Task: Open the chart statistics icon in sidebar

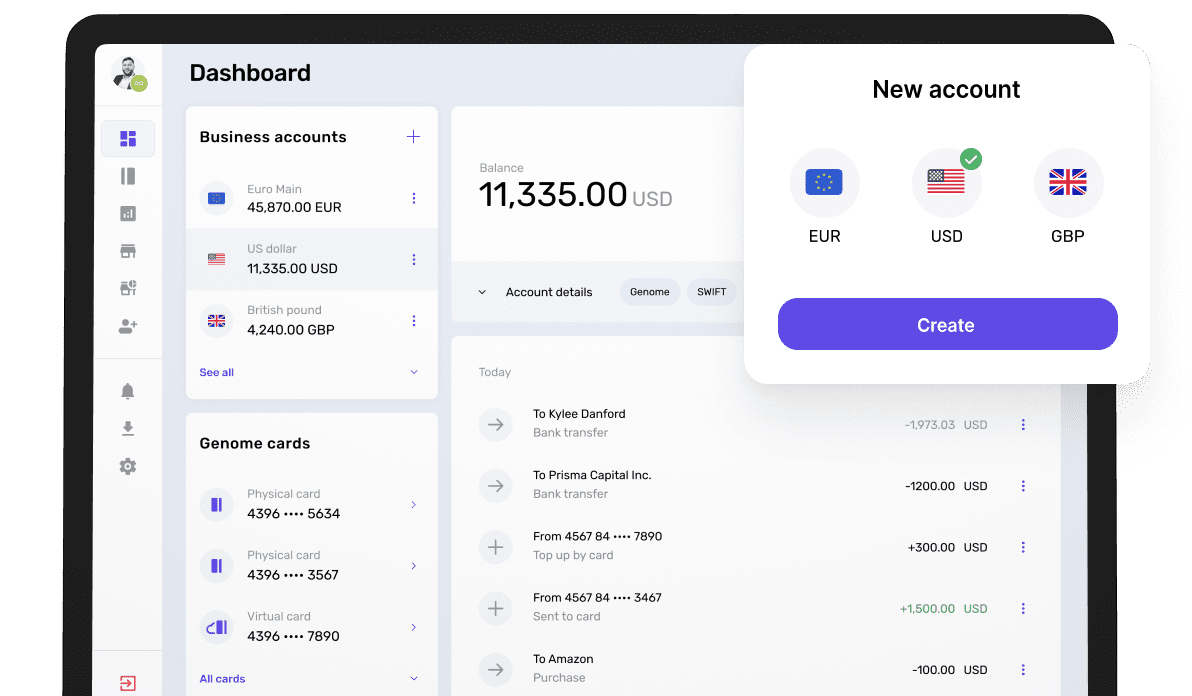Action: [127, 213]
